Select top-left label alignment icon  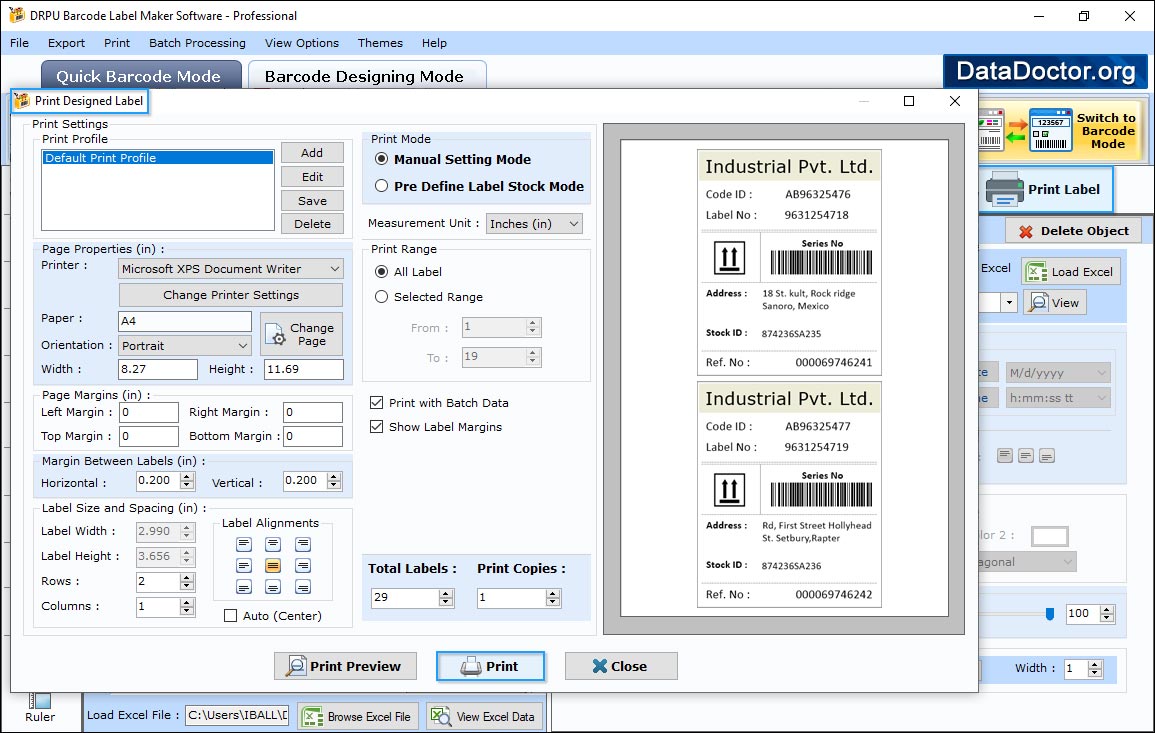[243, 545]
